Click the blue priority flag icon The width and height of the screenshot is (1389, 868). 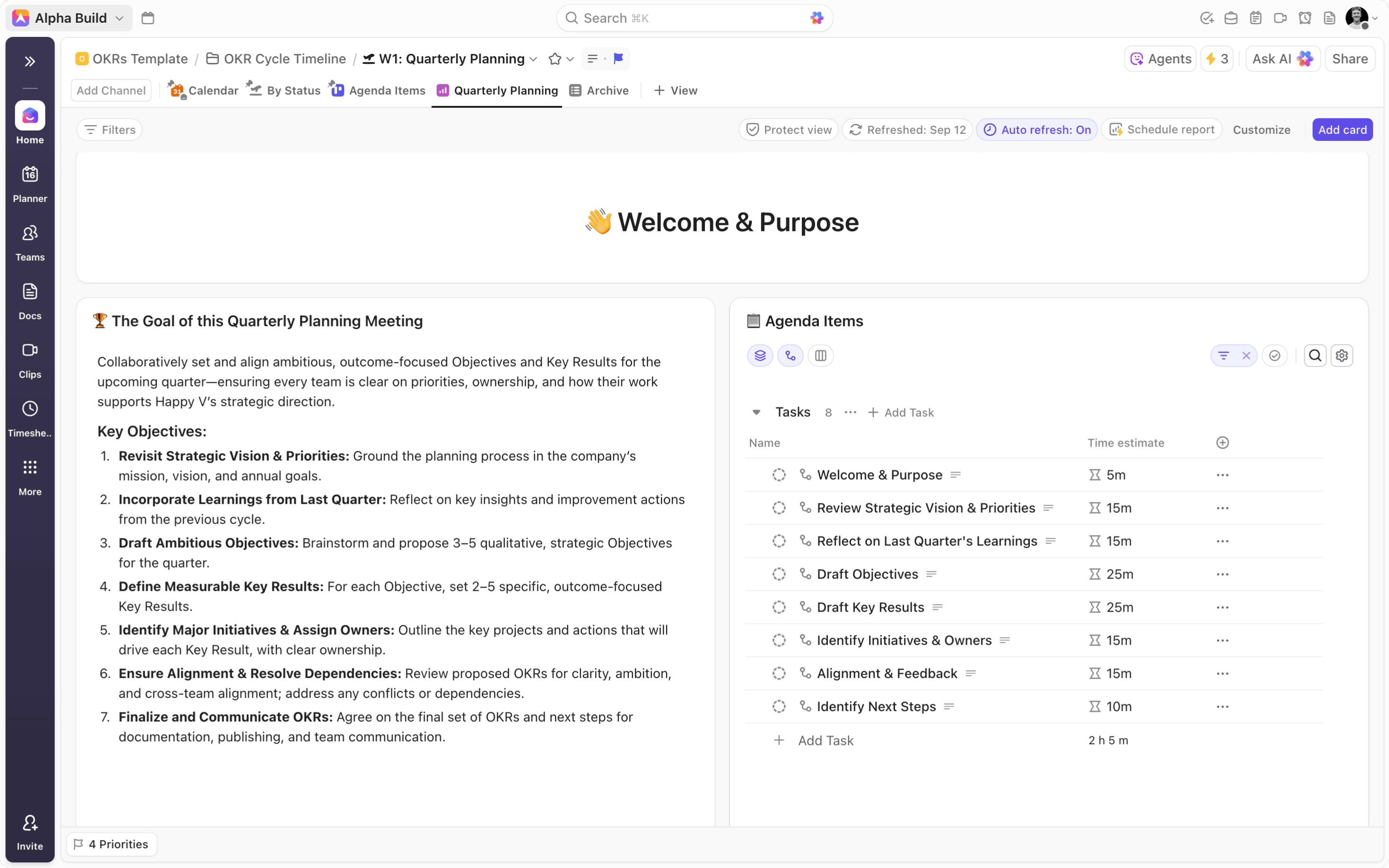(x=618, y=59)
